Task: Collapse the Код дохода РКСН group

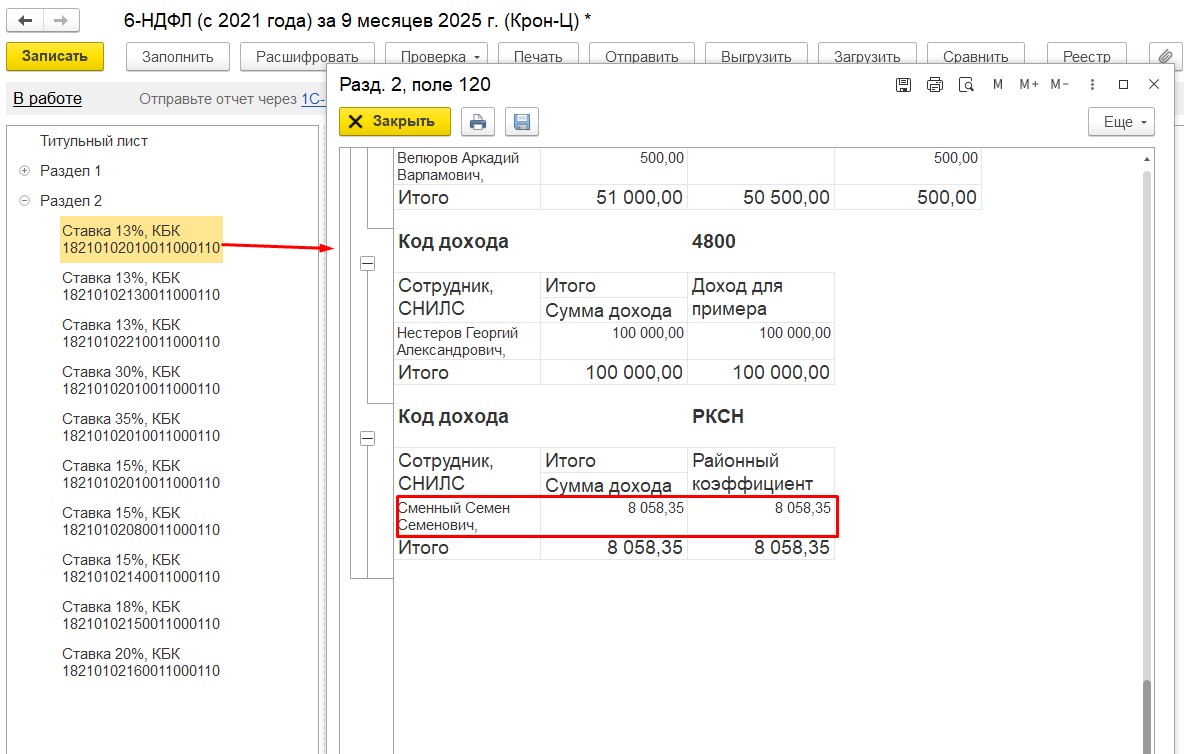Action: 367,439
